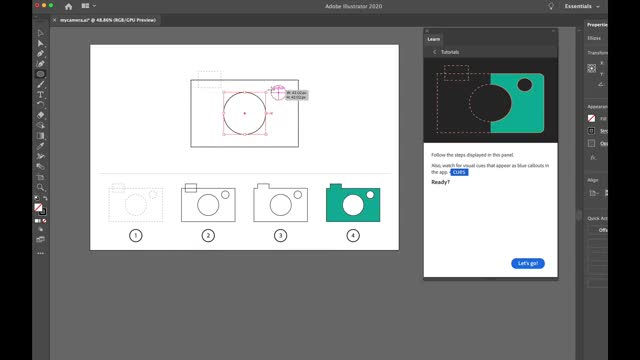Select the Eraser tool

coord(40,115)
